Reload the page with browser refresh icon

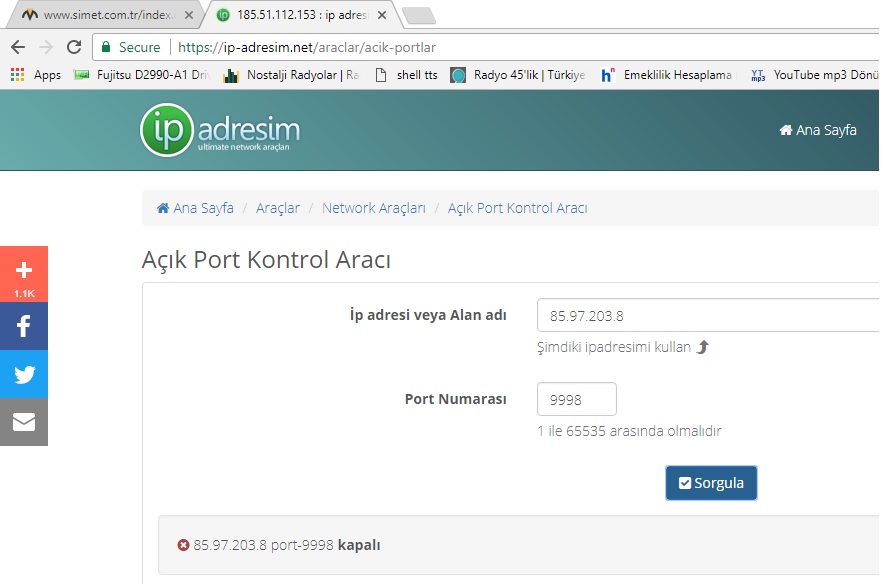point(73,47)
